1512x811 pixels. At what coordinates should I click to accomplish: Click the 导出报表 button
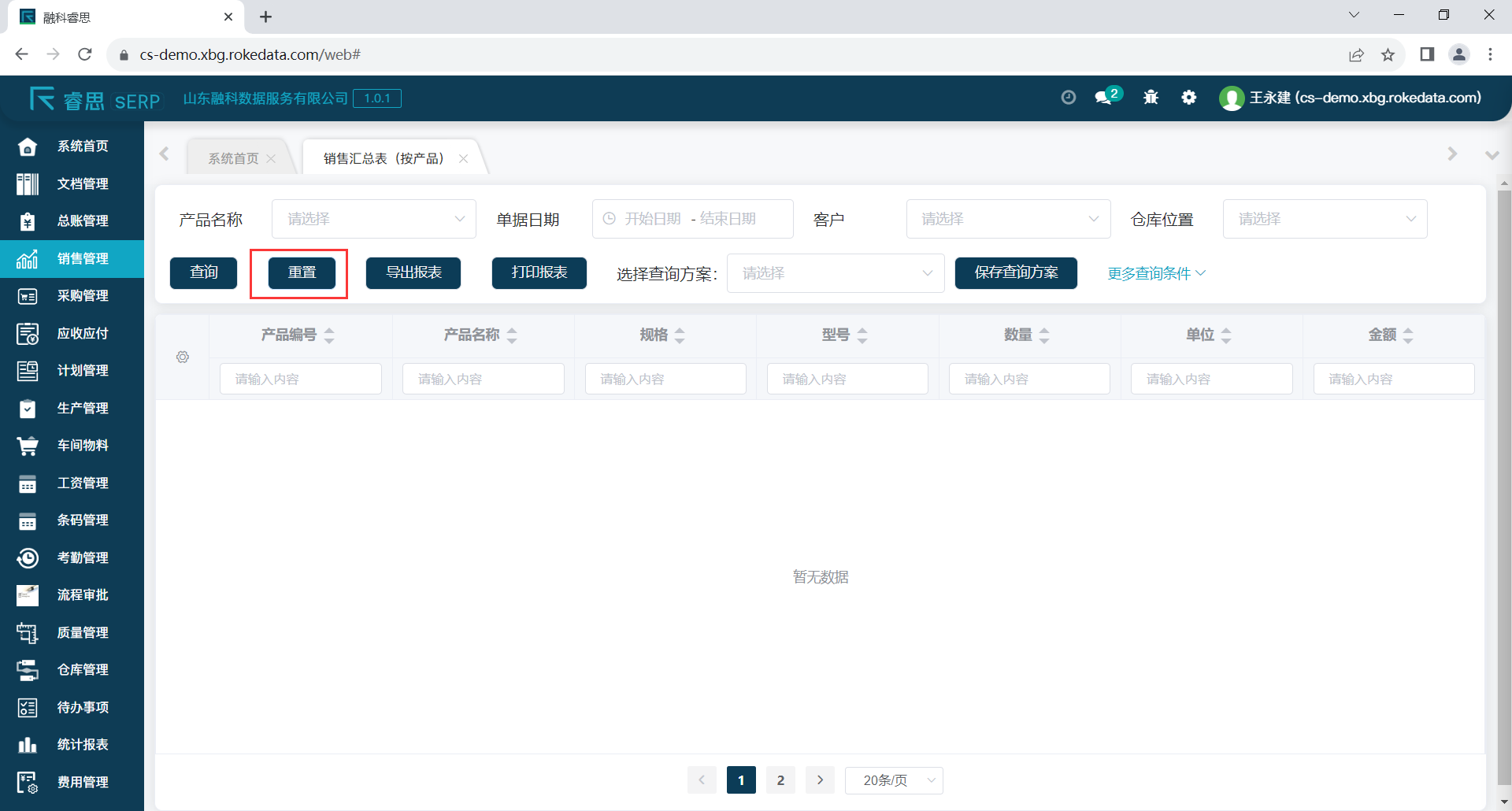[413, 272]
